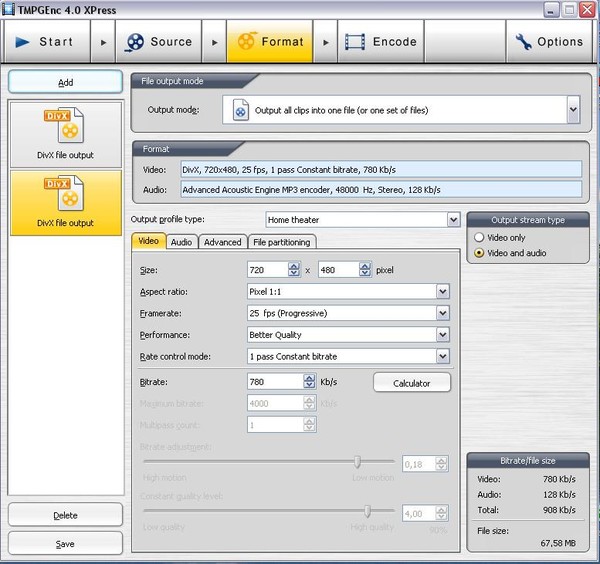The image size is (600, 564).
Task: Select the first unselected DivX file output item
Action: click(x=65, y=134)
